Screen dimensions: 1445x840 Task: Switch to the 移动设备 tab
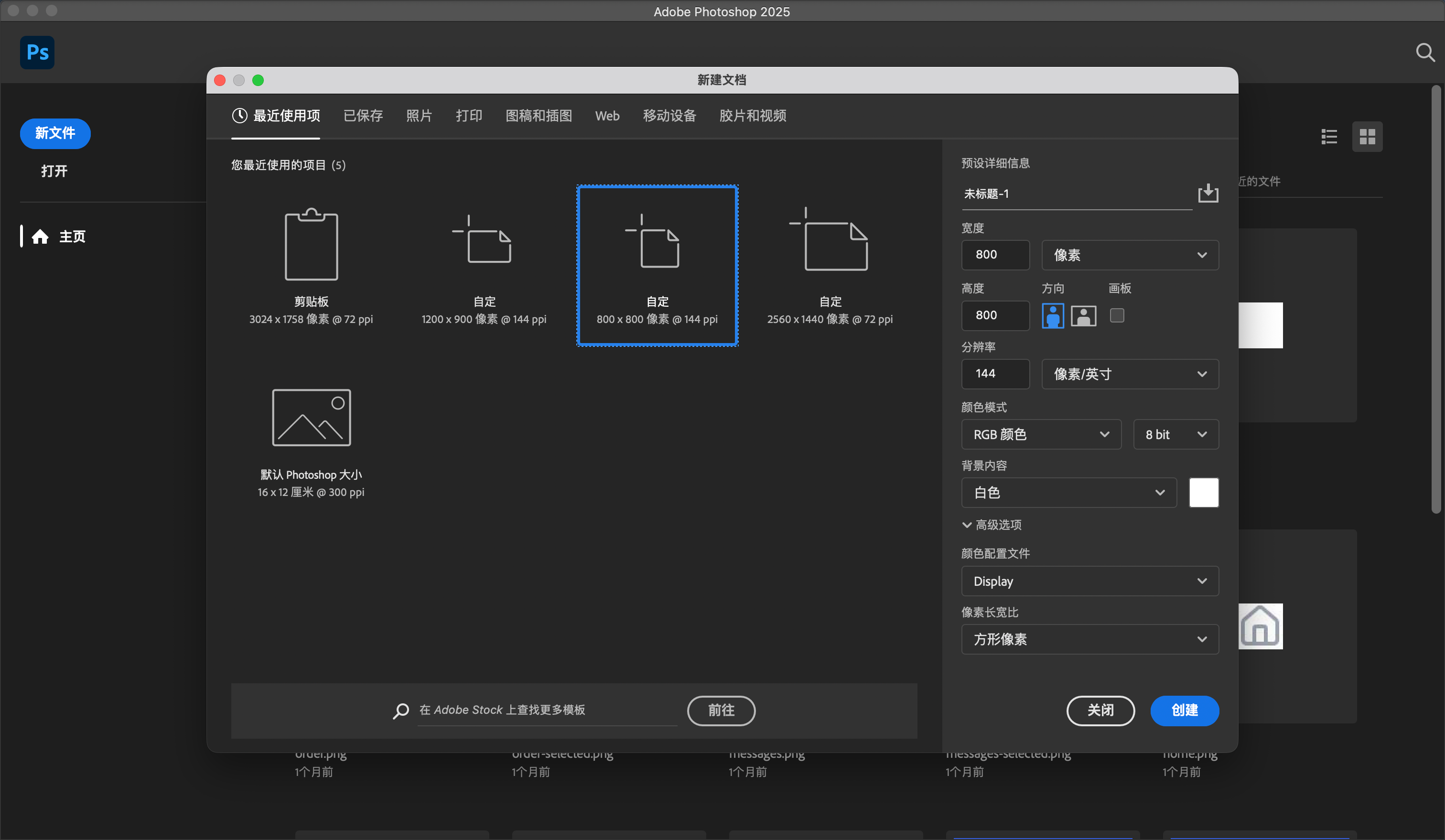point(669,116)
